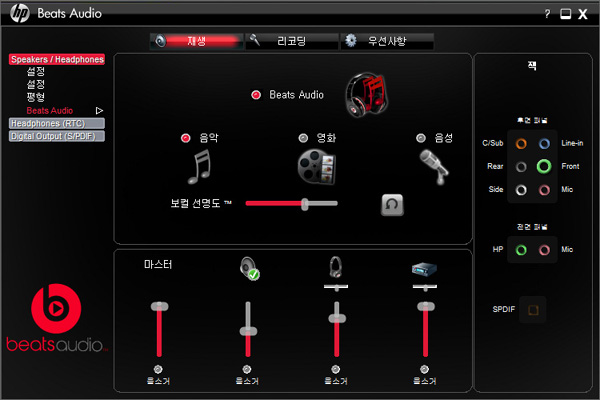Viewport: 600px width, 400px height.
Task: Open the second 설정 item under Speakers
Action: (x=36, y=84)
